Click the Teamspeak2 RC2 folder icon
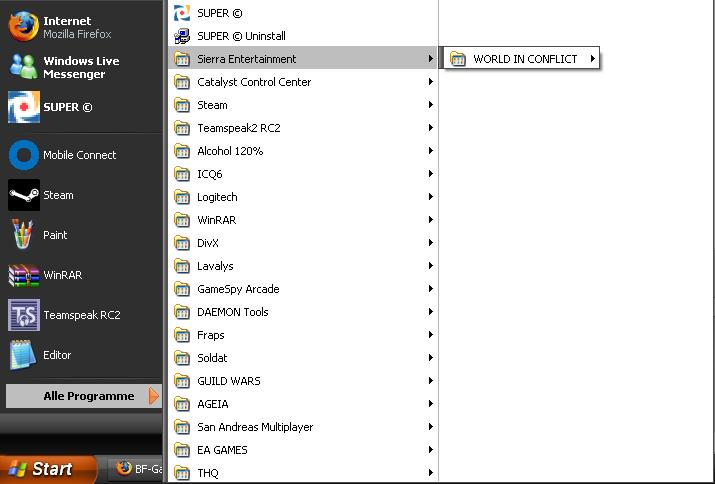 [x=182, y=128]
